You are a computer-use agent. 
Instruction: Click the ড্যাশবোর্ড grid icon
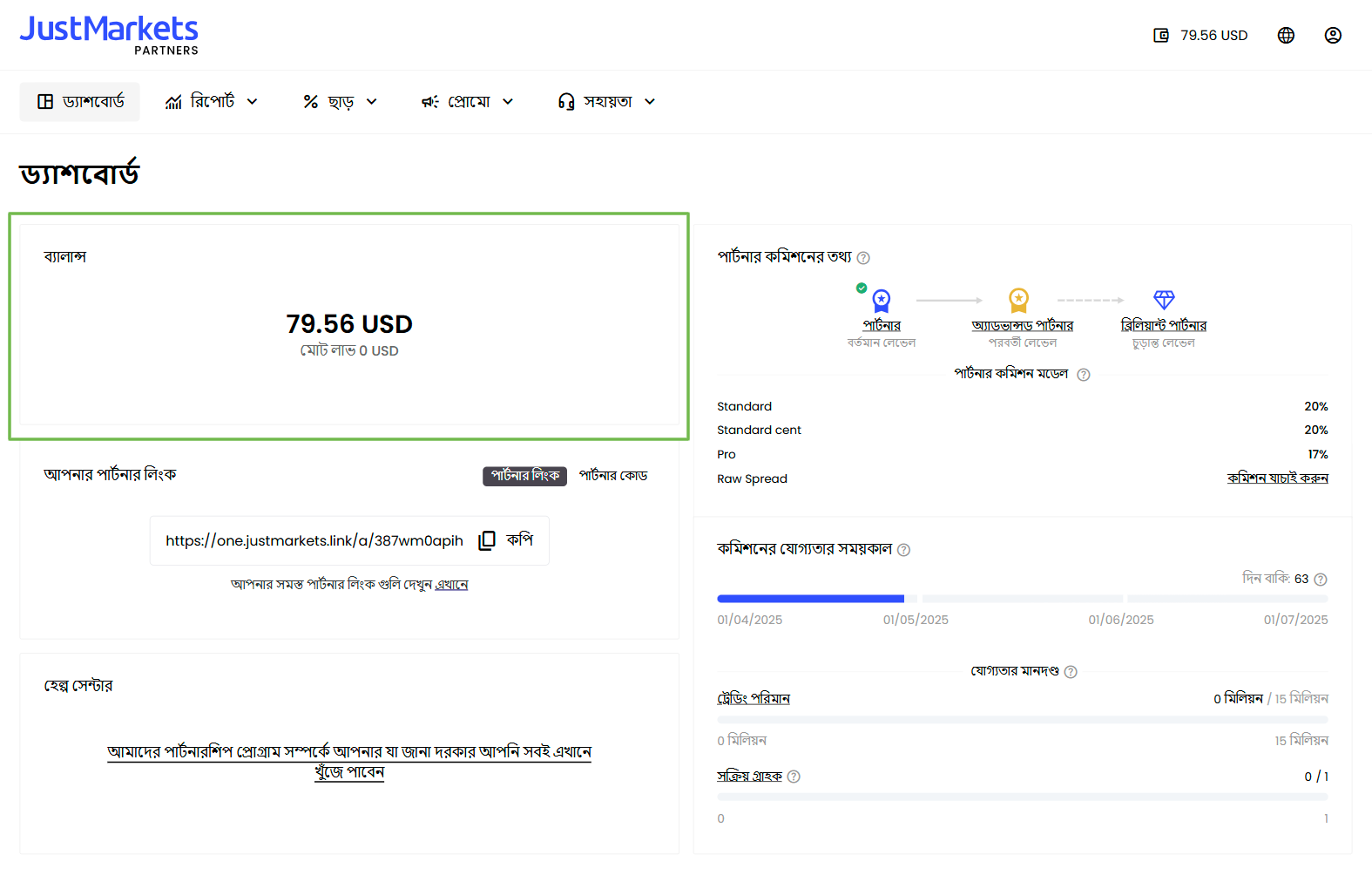tap(45, 102)
